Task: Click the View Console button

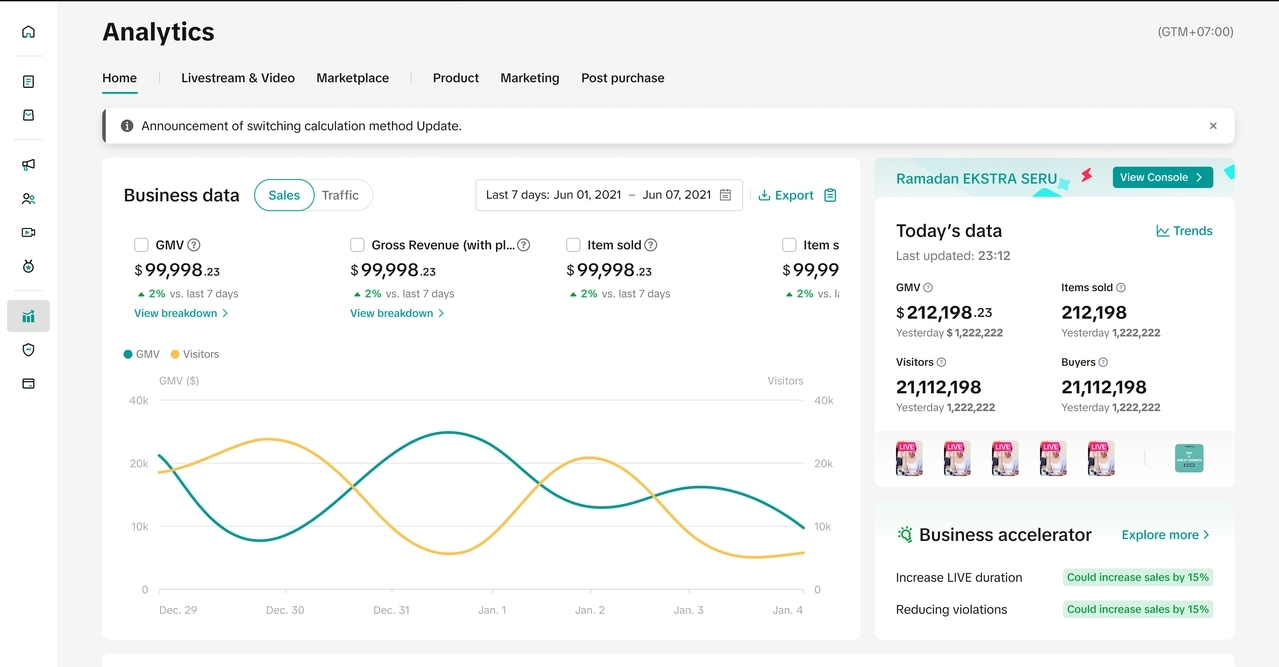Action: [1162, 177]
